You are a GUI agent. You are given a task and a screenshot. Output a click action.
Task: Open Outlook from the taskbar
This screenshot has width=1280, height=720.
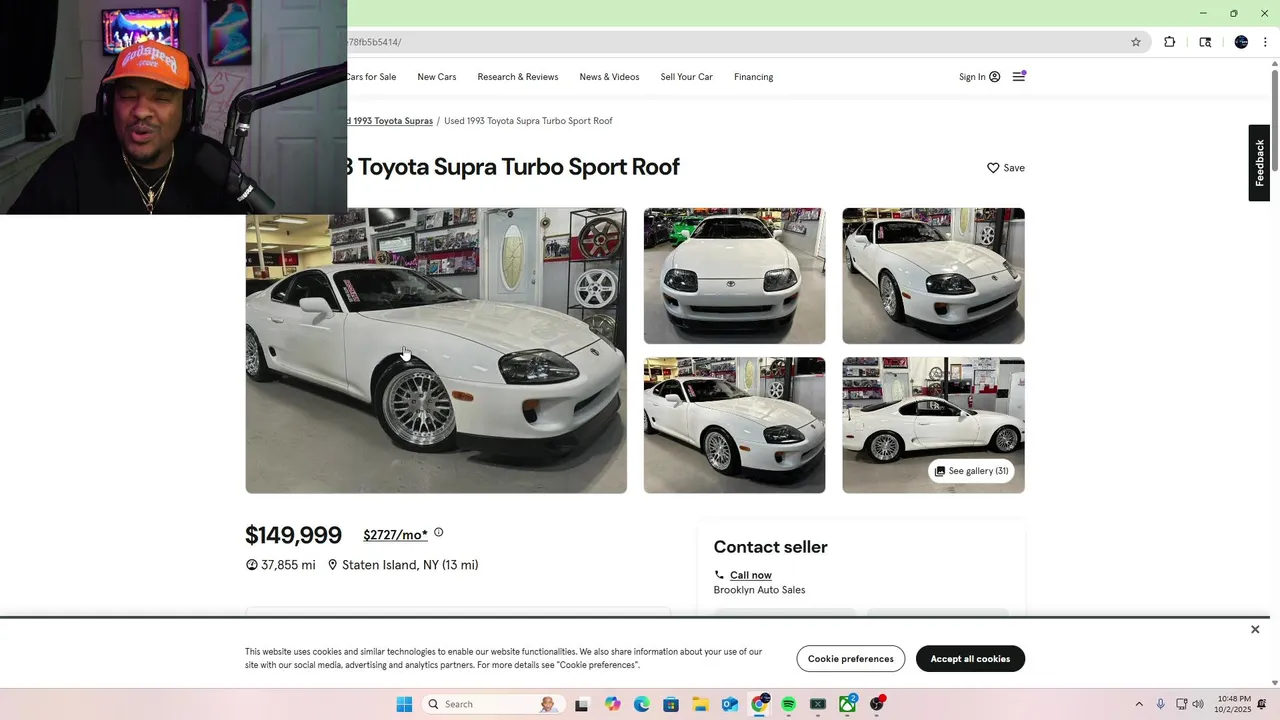coord(730,704)
